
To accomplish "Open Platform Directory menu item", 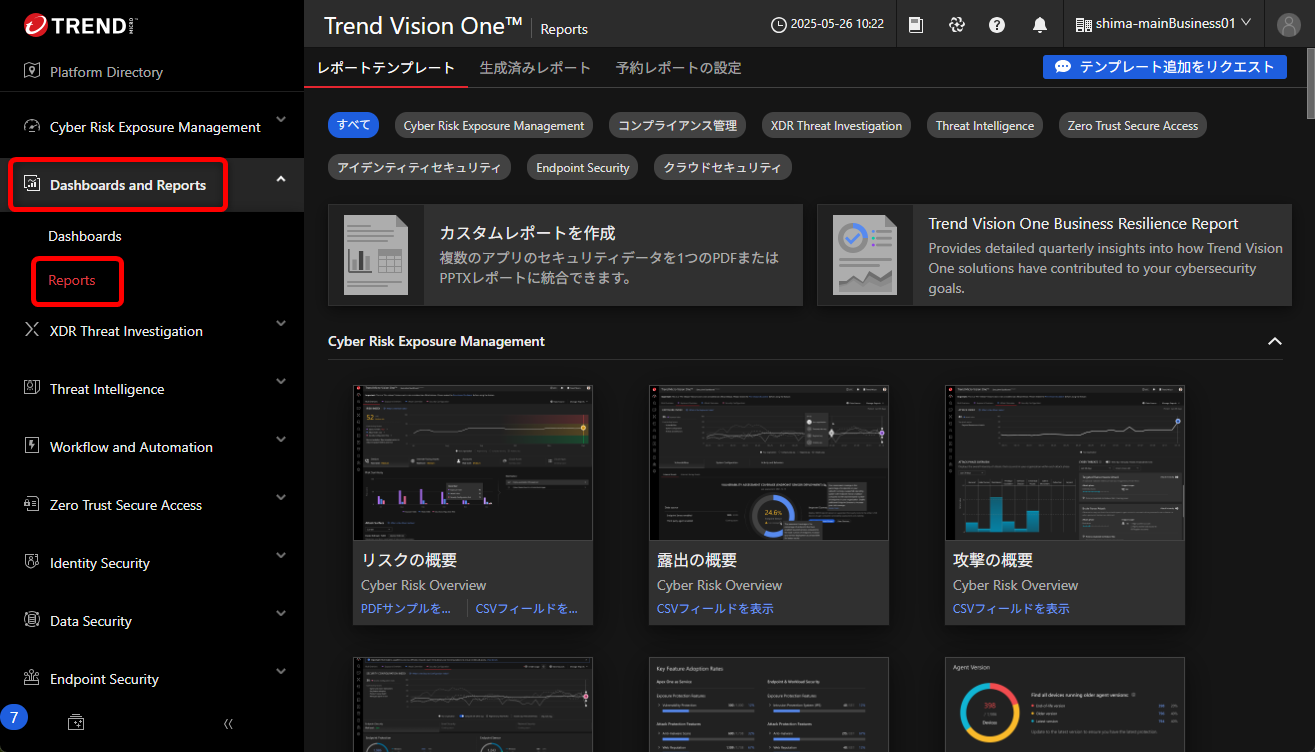I will 106,72.
